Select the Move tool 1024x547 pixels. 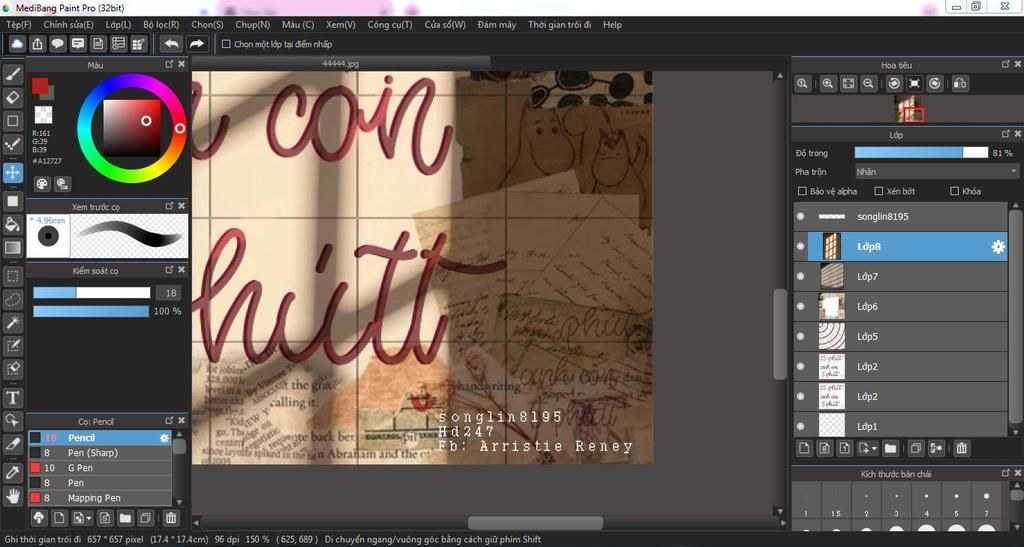point(12,172)
